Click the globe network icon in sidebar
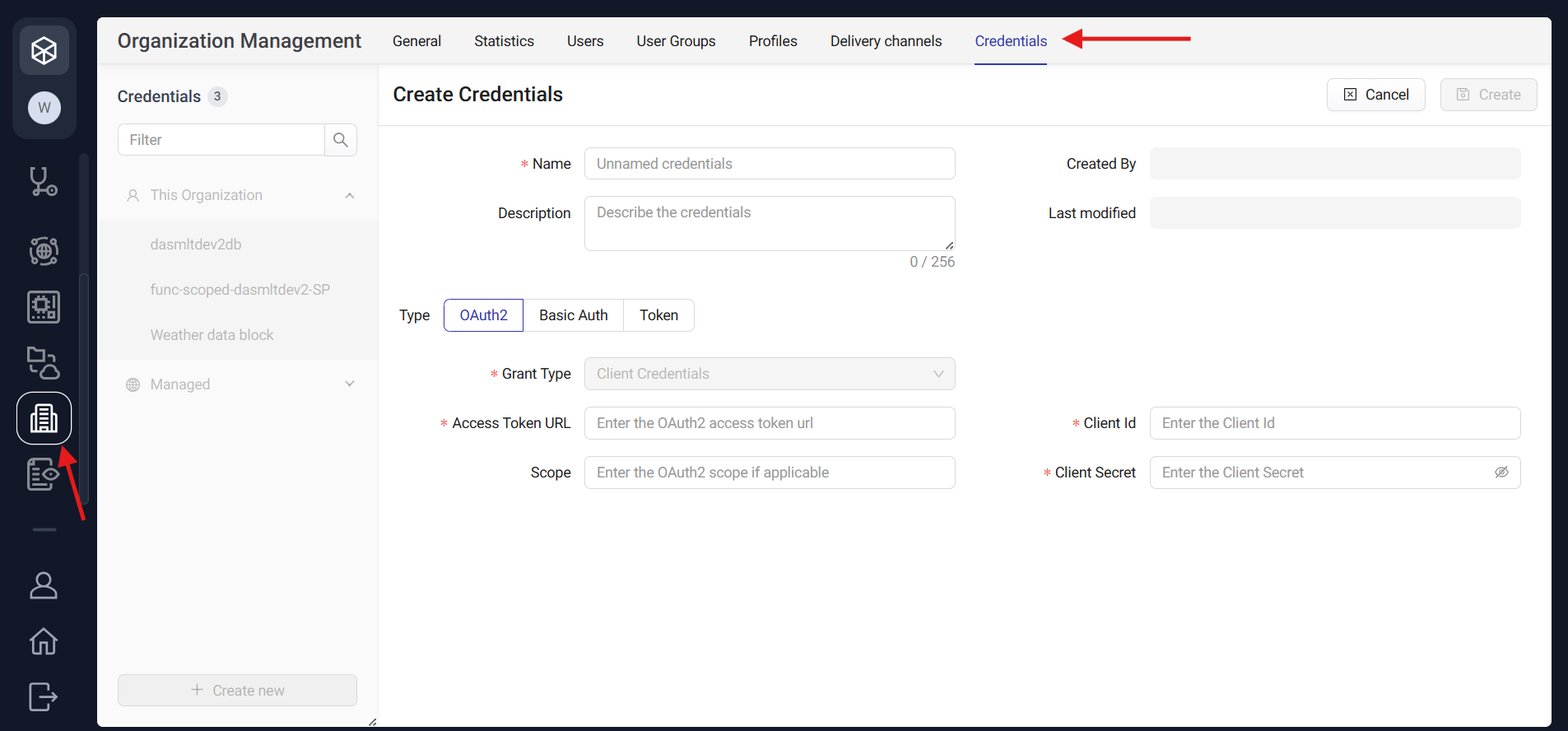 tap(44, 251)
